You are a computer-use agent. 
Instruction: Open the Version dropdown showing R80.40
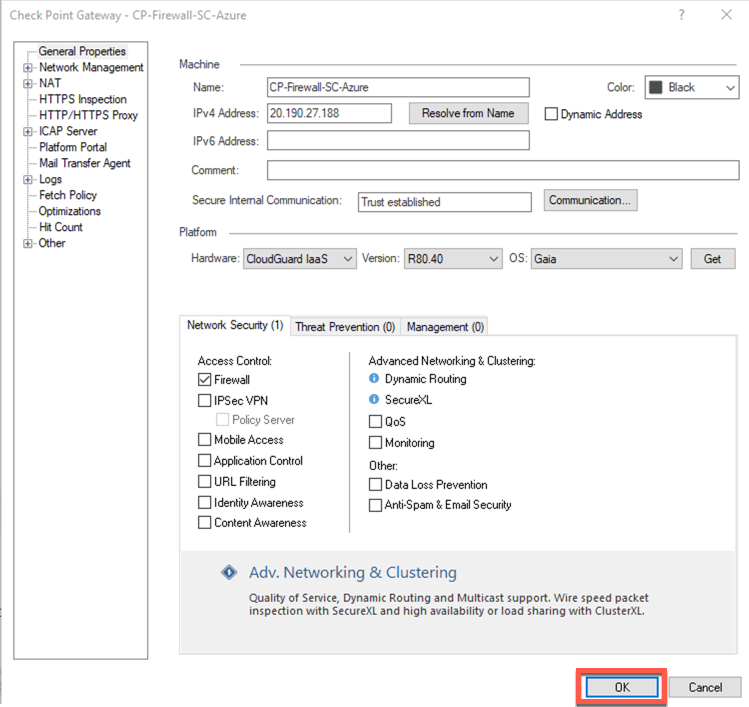click(x=453, y=258)
